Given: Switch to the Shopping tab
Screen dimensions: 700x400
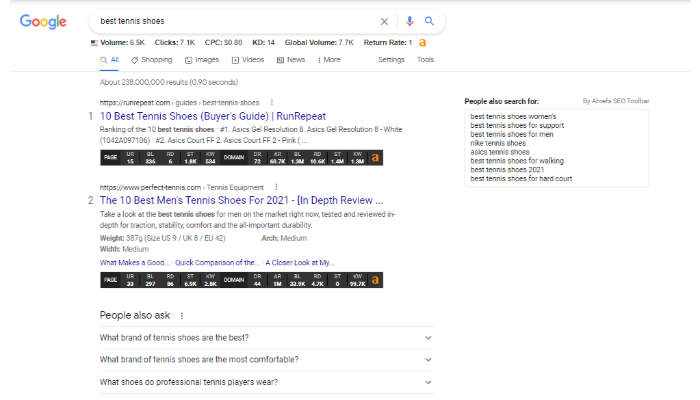Looking at the screenshot, I should 151,60.
